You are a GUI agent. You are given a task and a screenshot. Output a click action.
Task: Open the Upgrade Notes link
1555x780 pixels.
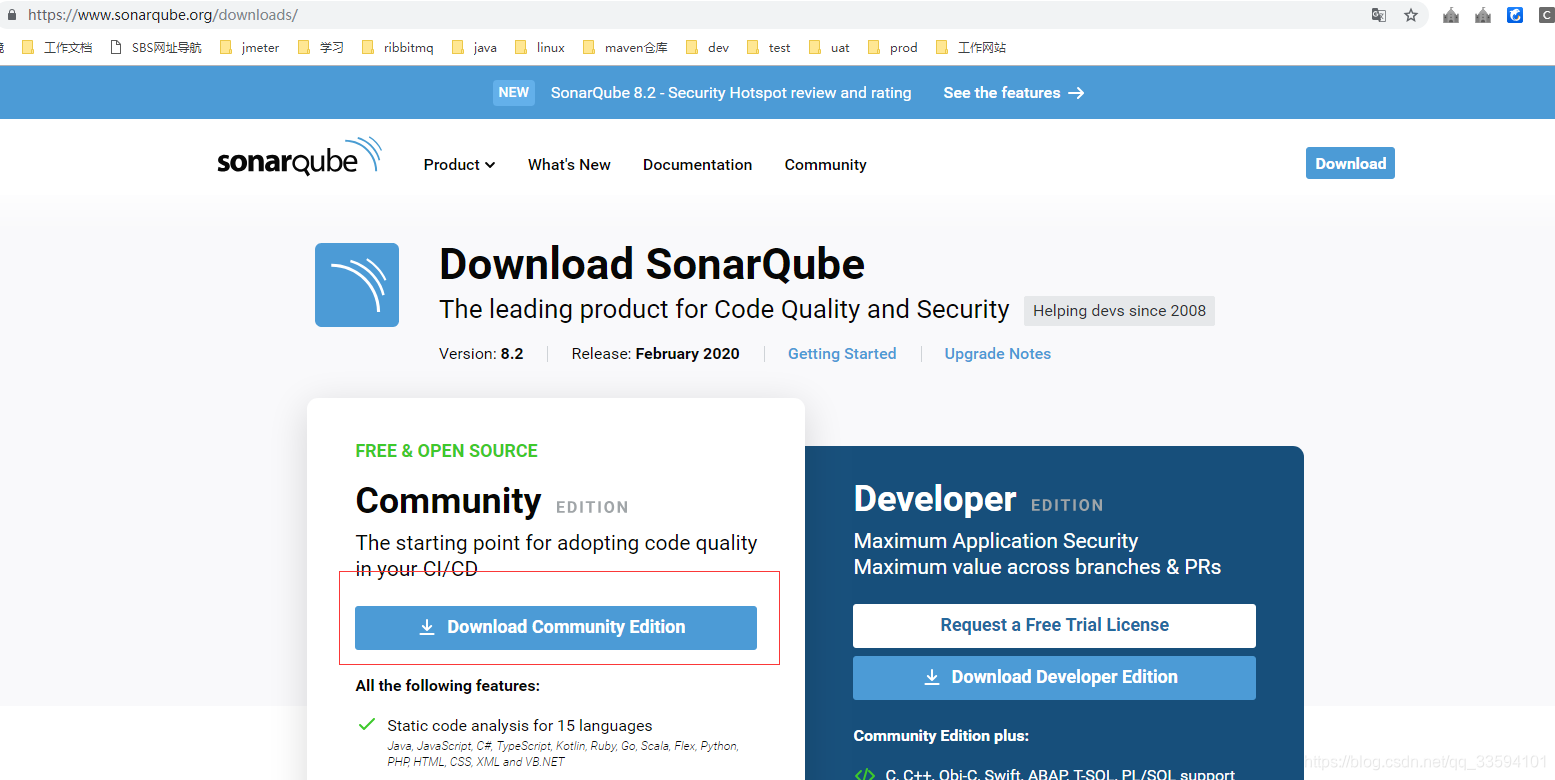pos(998,354)
